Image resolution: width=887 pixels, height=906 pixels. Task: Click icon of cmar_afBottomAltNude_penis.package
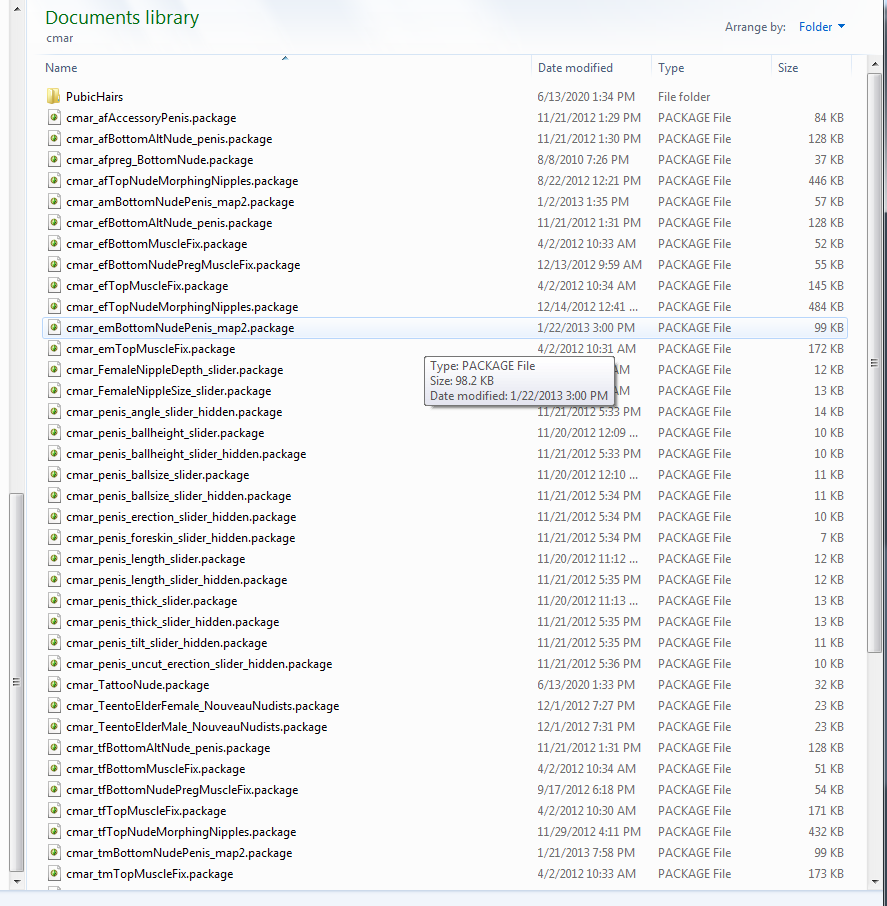(x=54, y=139)
